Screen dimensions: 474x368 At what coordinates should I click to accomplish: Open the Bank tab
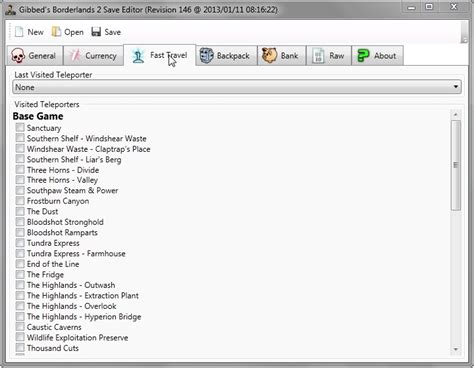pyautogui.click(x=282, y=56)
